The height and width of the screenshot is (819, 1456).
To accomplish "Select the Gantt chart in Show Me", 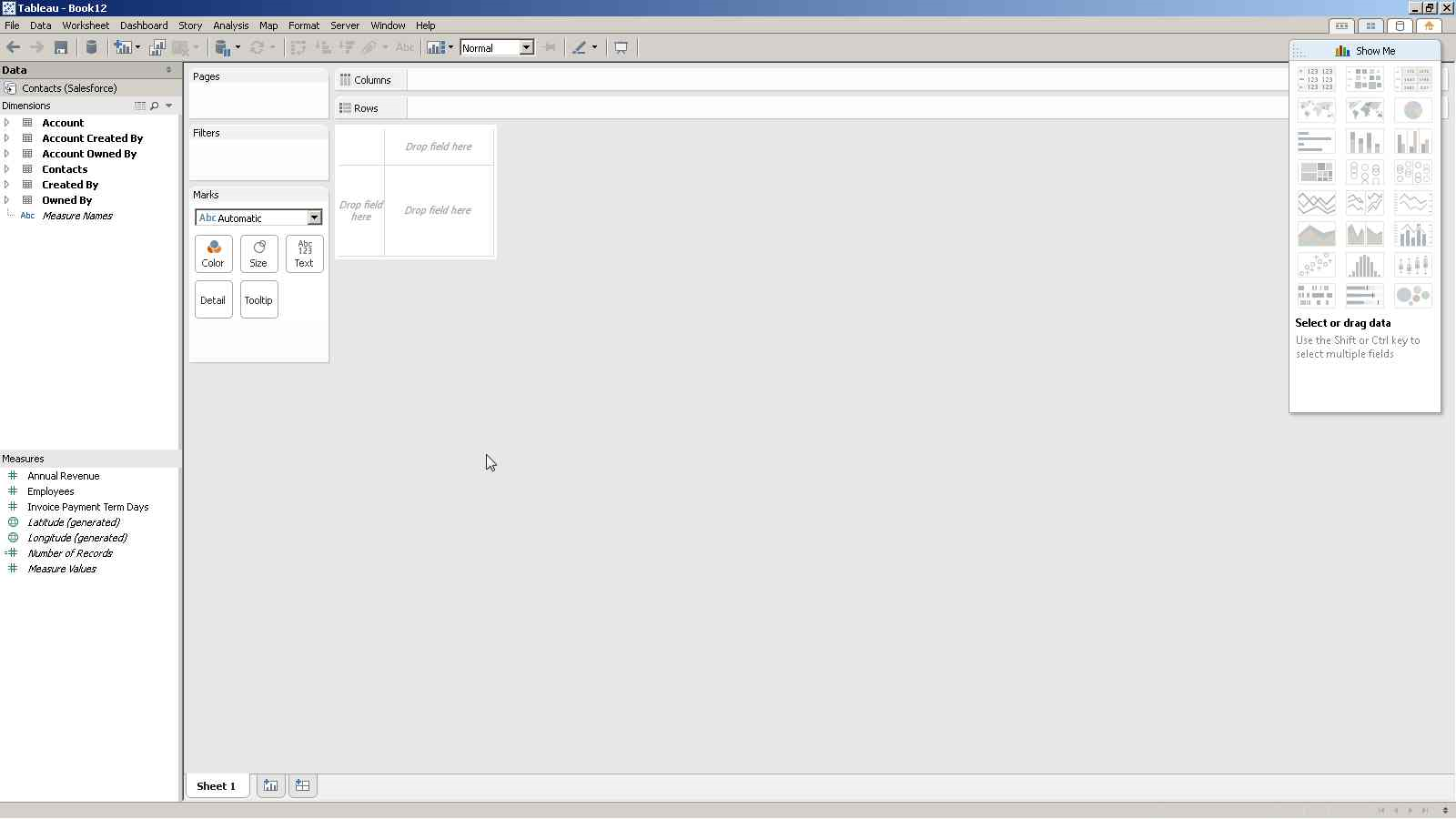I will pyautogui.click(x=1316, y=296).
